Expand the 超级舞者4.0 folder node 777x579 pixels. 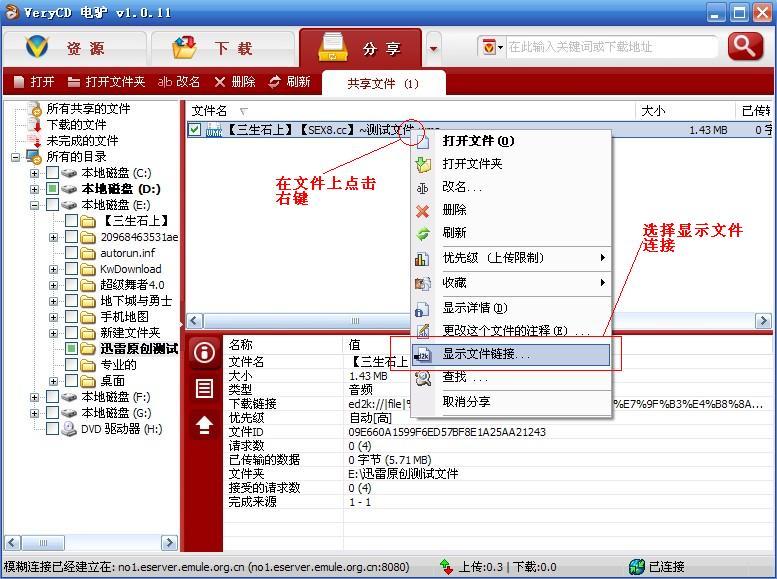53,286
